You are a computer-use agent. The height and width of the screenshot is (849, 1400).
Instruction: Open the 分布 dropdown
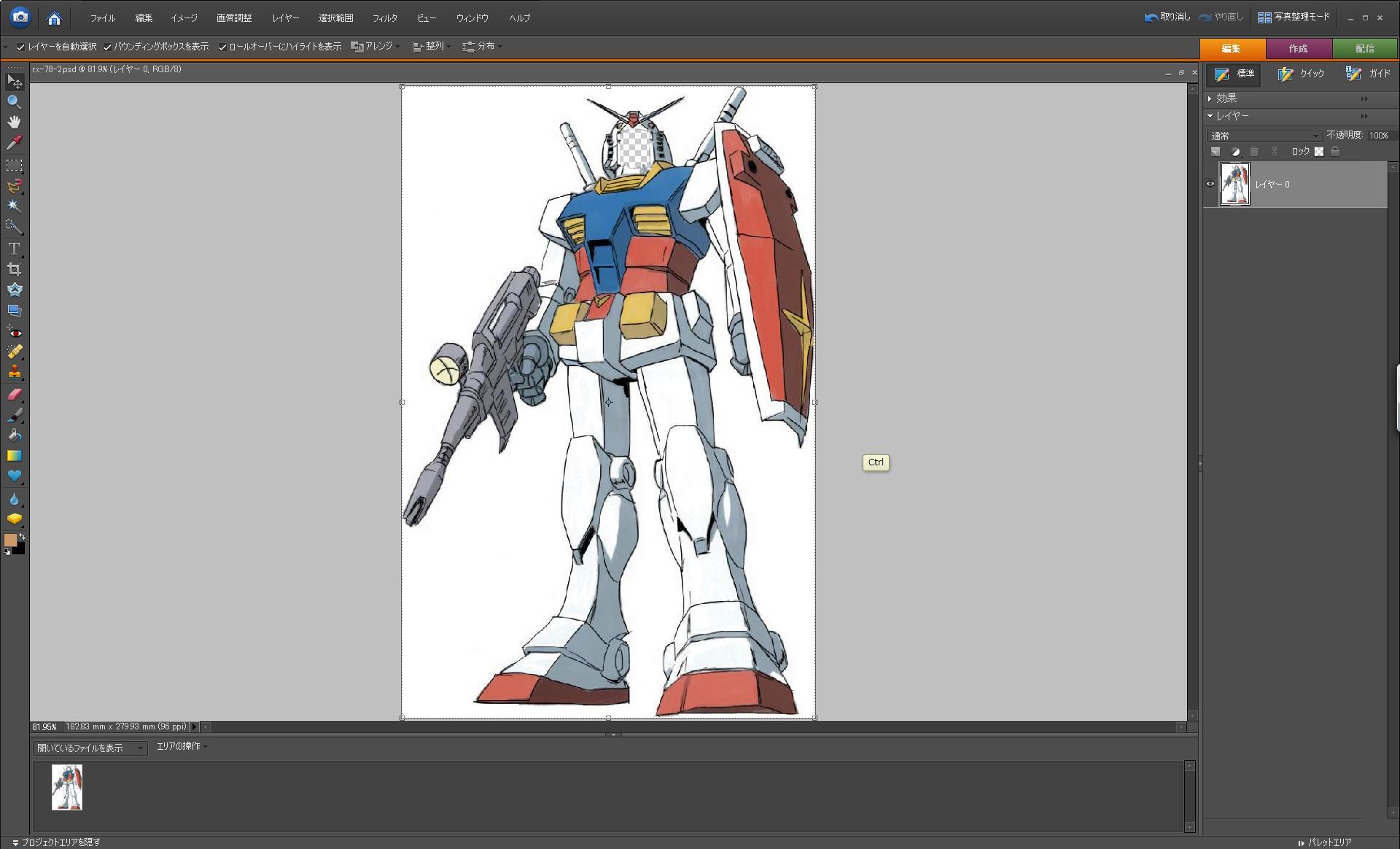pos(482,47)
